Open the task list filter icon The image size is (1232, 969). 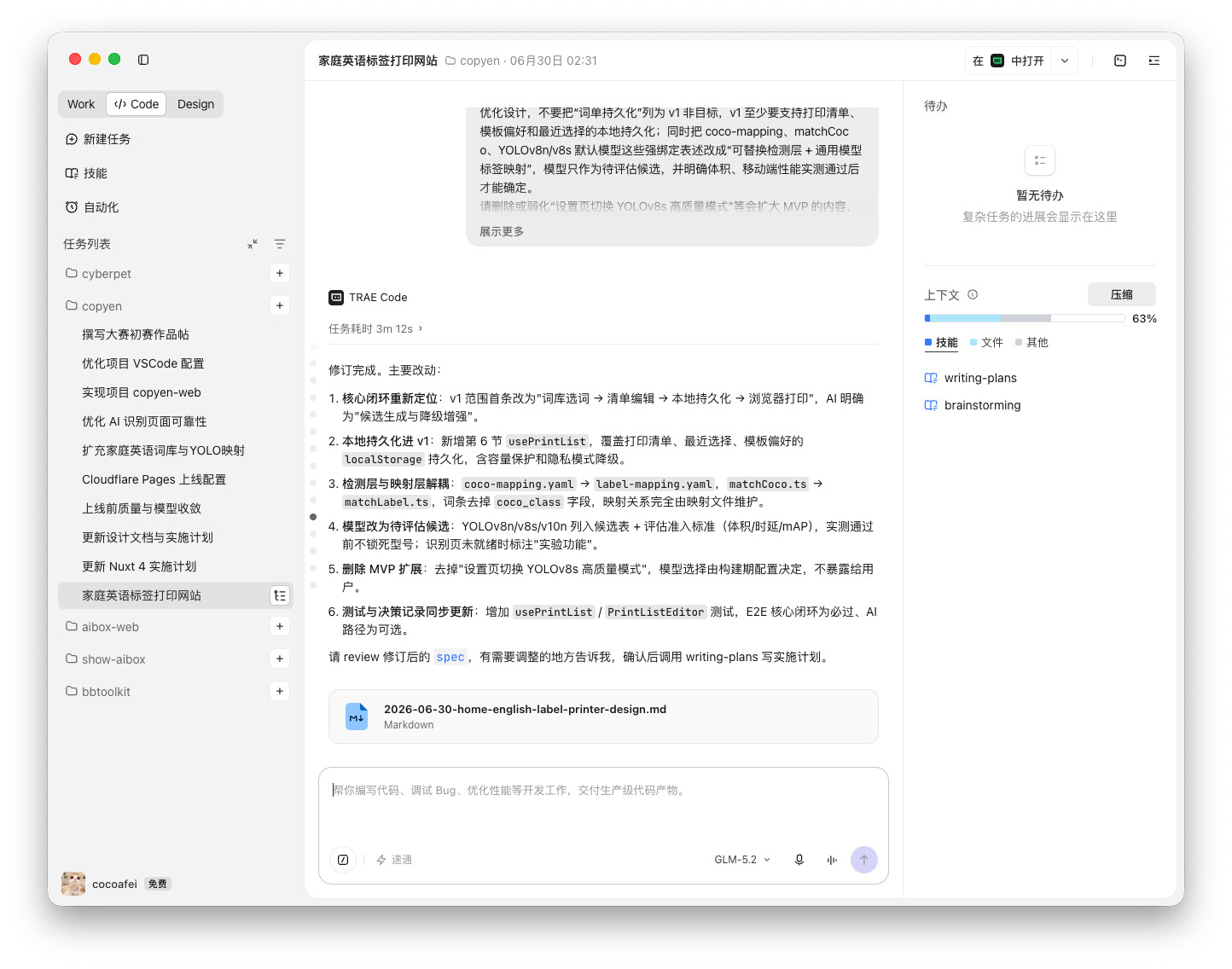tap(280, 244)
